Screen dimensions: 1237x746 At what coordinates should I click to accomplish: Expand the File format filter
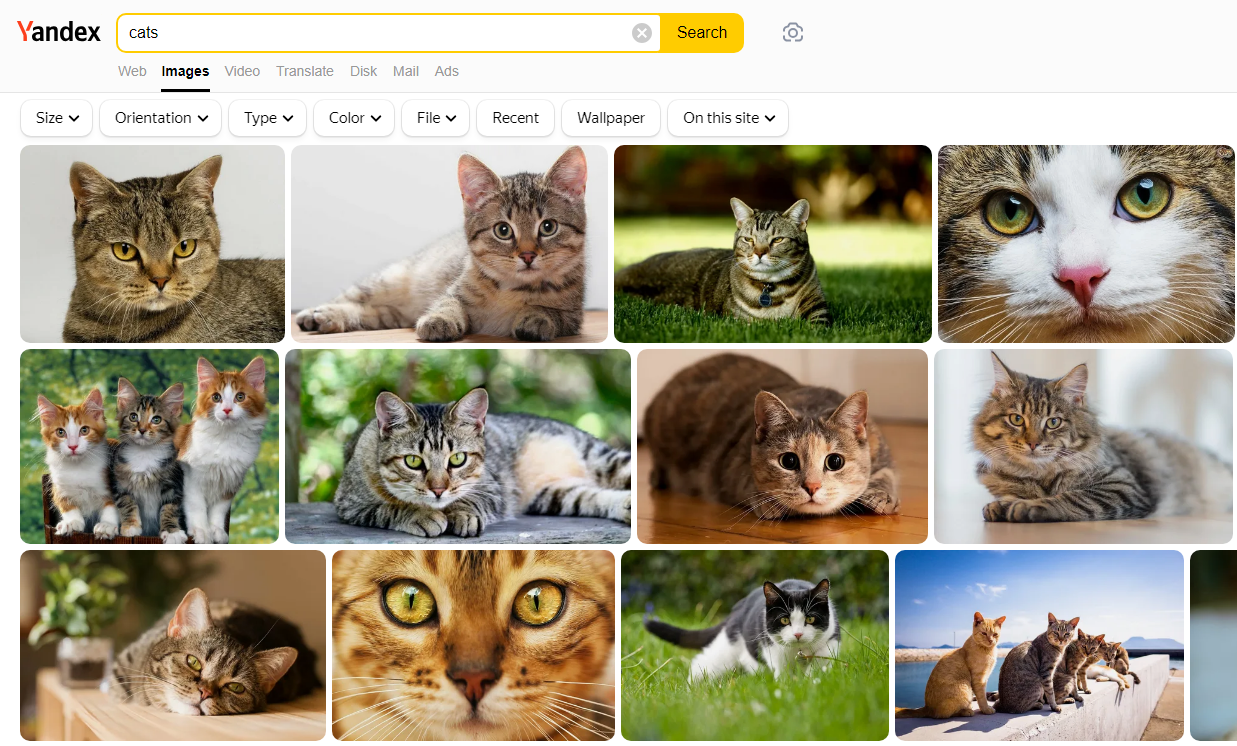435,118
